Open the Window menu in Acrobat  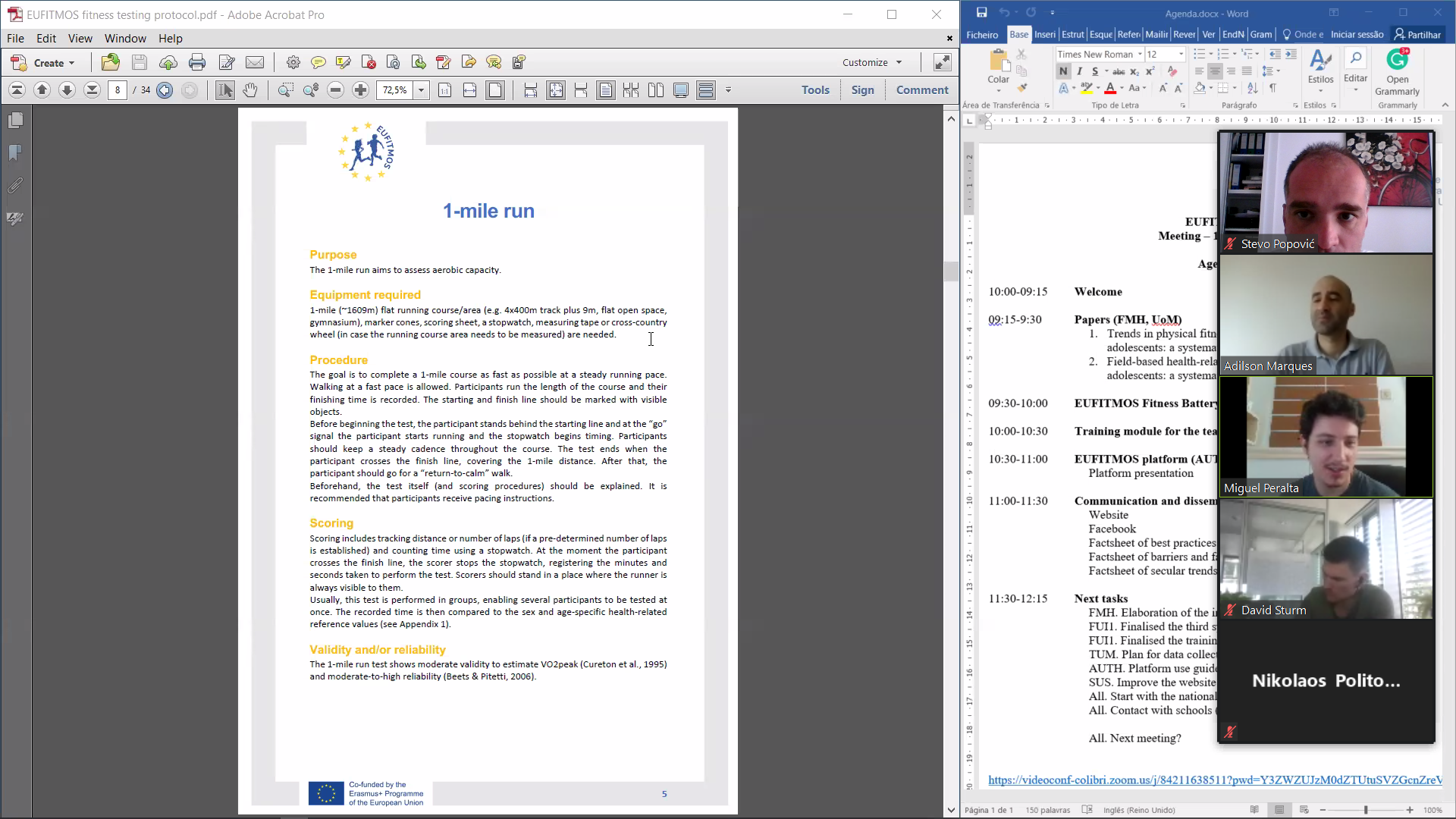[125, 38]
